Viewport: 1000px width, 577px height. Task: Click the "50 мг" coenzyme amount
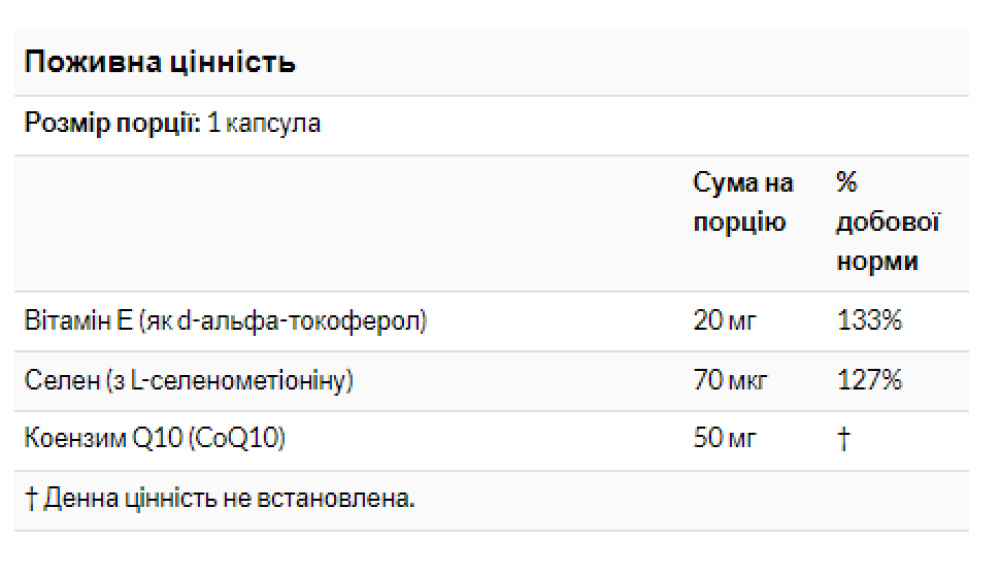coord(725,438)
